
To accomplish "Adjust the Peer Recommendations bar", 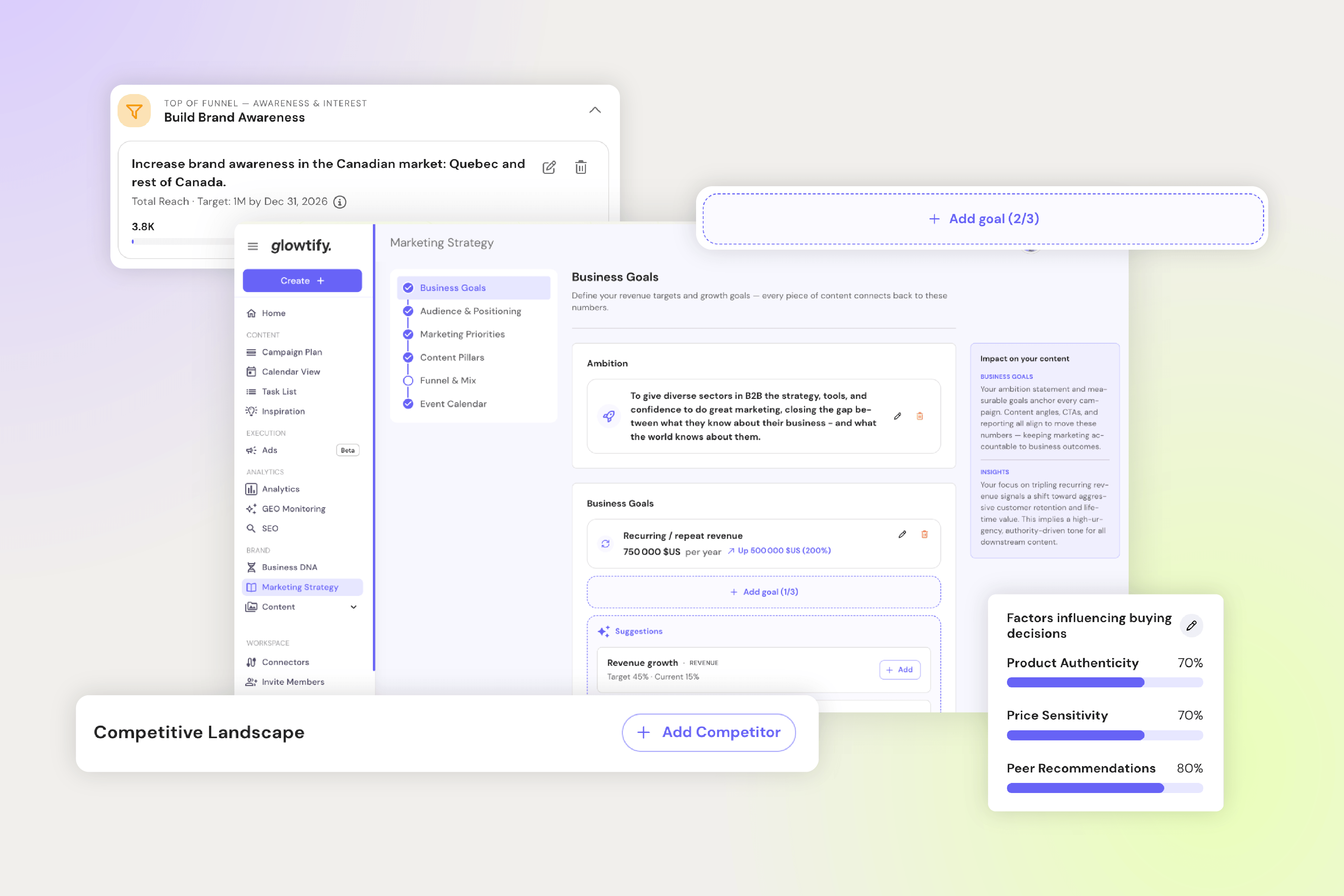I will tap(1104, 788).
